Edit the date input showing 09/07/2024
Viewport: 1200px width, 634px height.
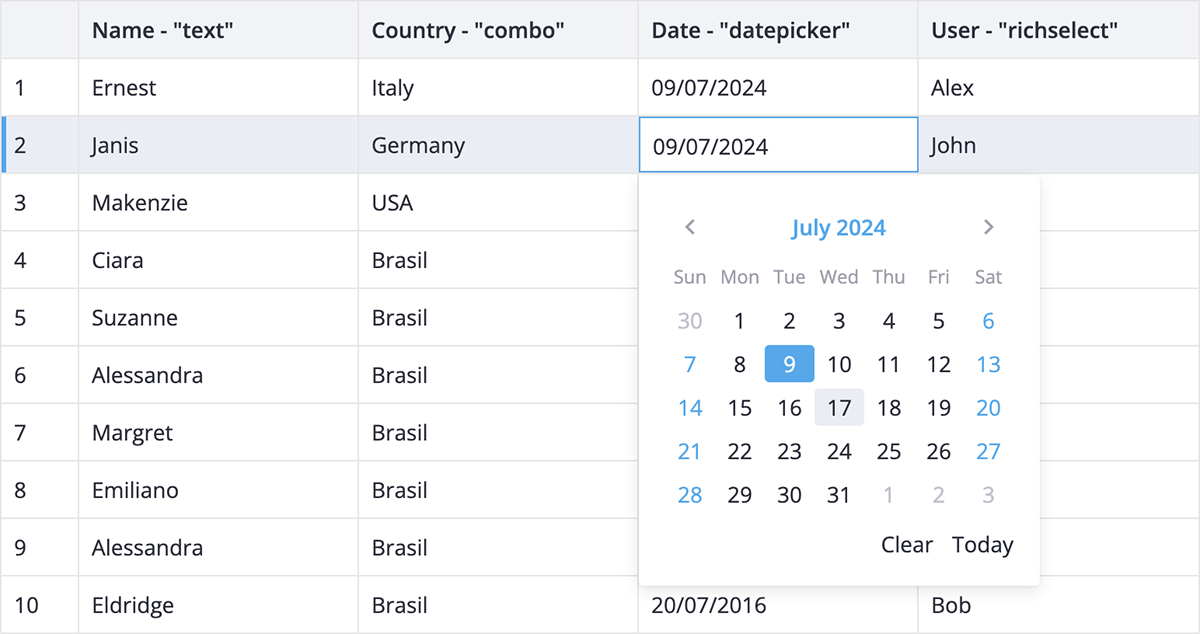(778, 146)
